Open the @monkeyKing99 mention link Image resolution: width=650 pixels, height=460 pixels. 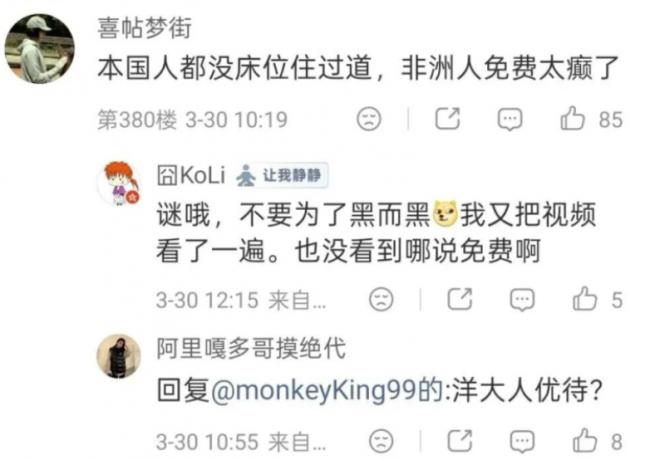click(313, 390)
